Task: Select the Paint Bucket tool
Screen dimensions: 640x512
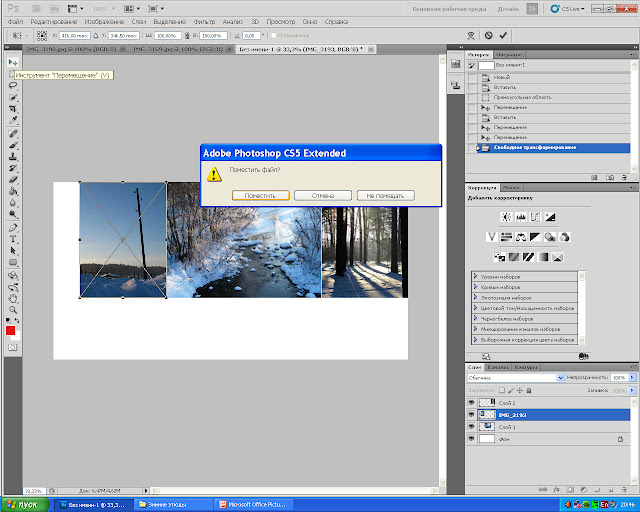Action: [13, 191]
